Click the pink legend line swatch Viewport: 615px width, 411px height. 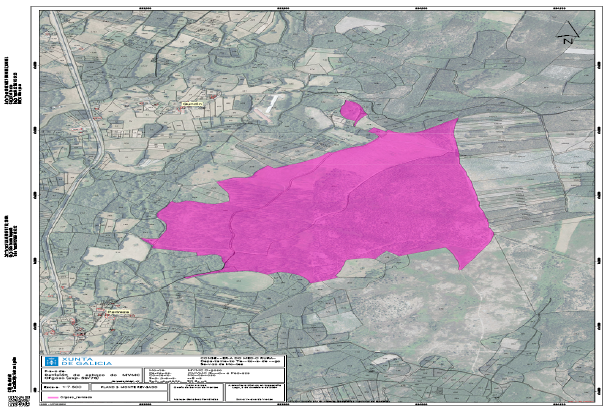coord(53,397)
